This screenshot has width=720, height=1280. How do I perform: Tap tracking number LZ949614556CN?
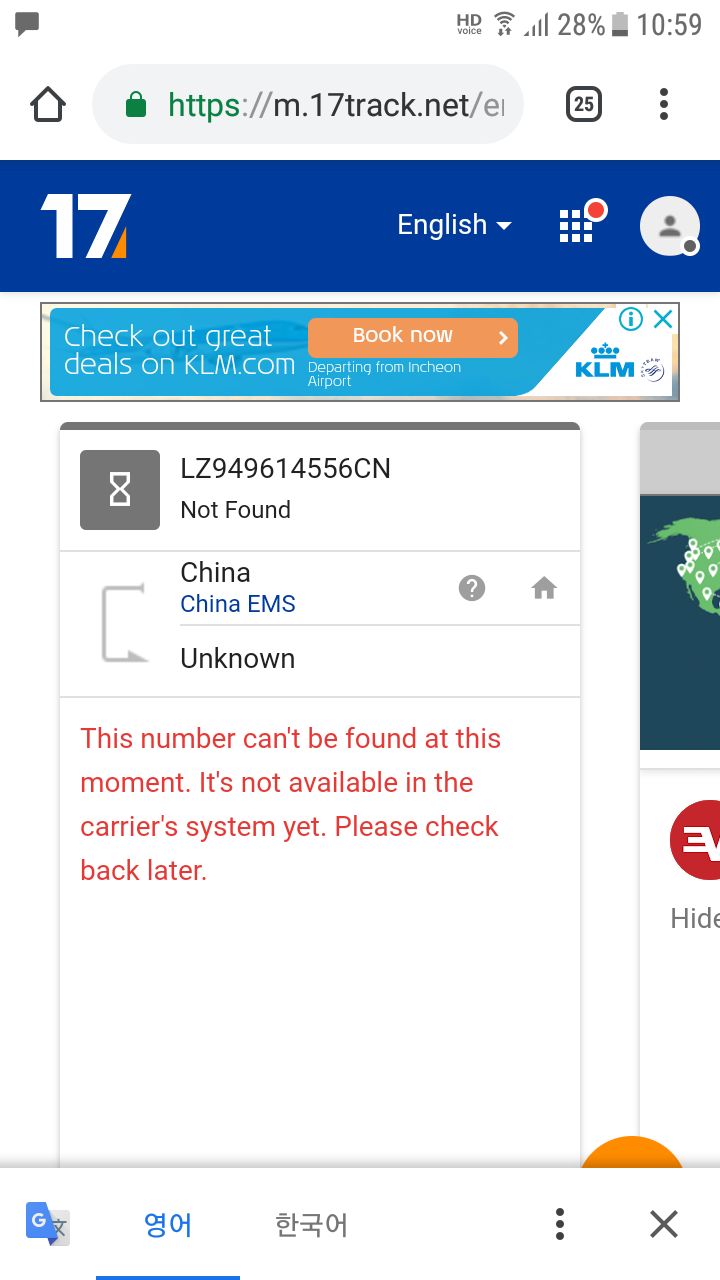pyautogui.click(x=286, y=468)
